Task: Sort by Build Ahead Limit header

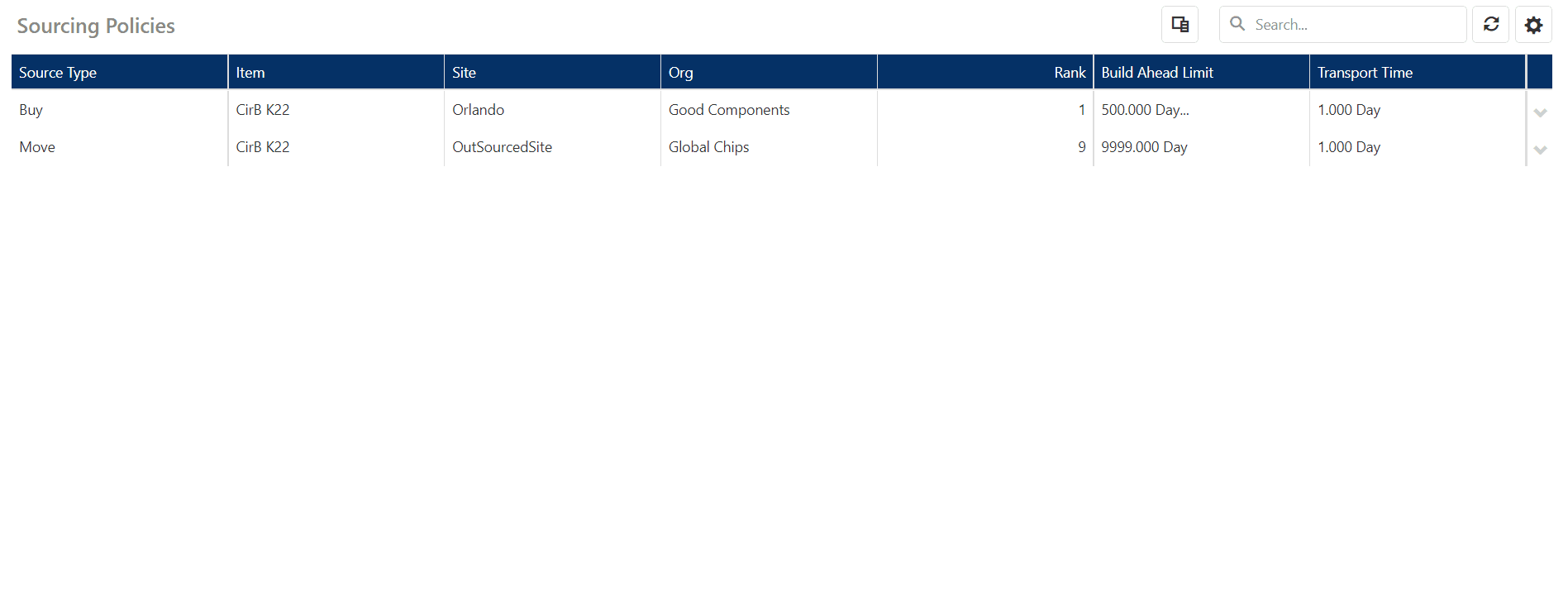Action: [x=1202, y=73]
